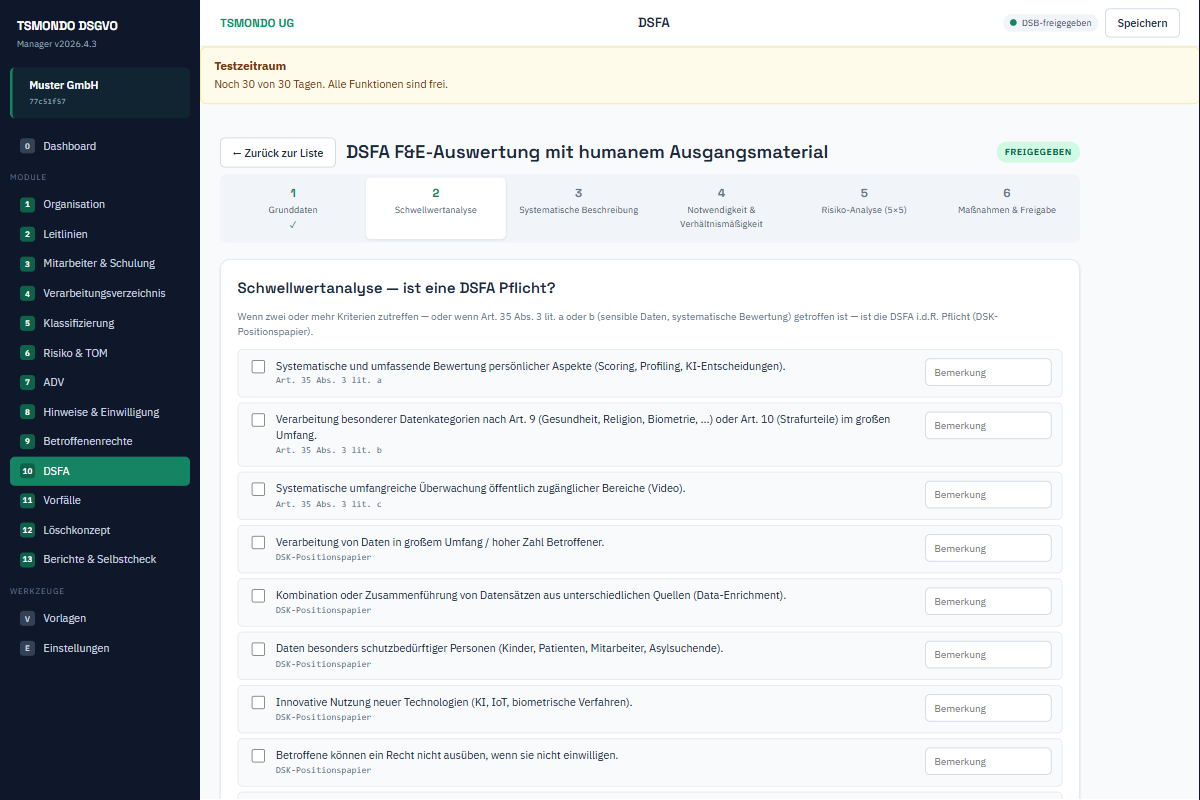The height and width of the screenshot is (800, 1200).
Task: Click 'Art. 35 Abs. 3 lit. b' reference
Action: 329,451
